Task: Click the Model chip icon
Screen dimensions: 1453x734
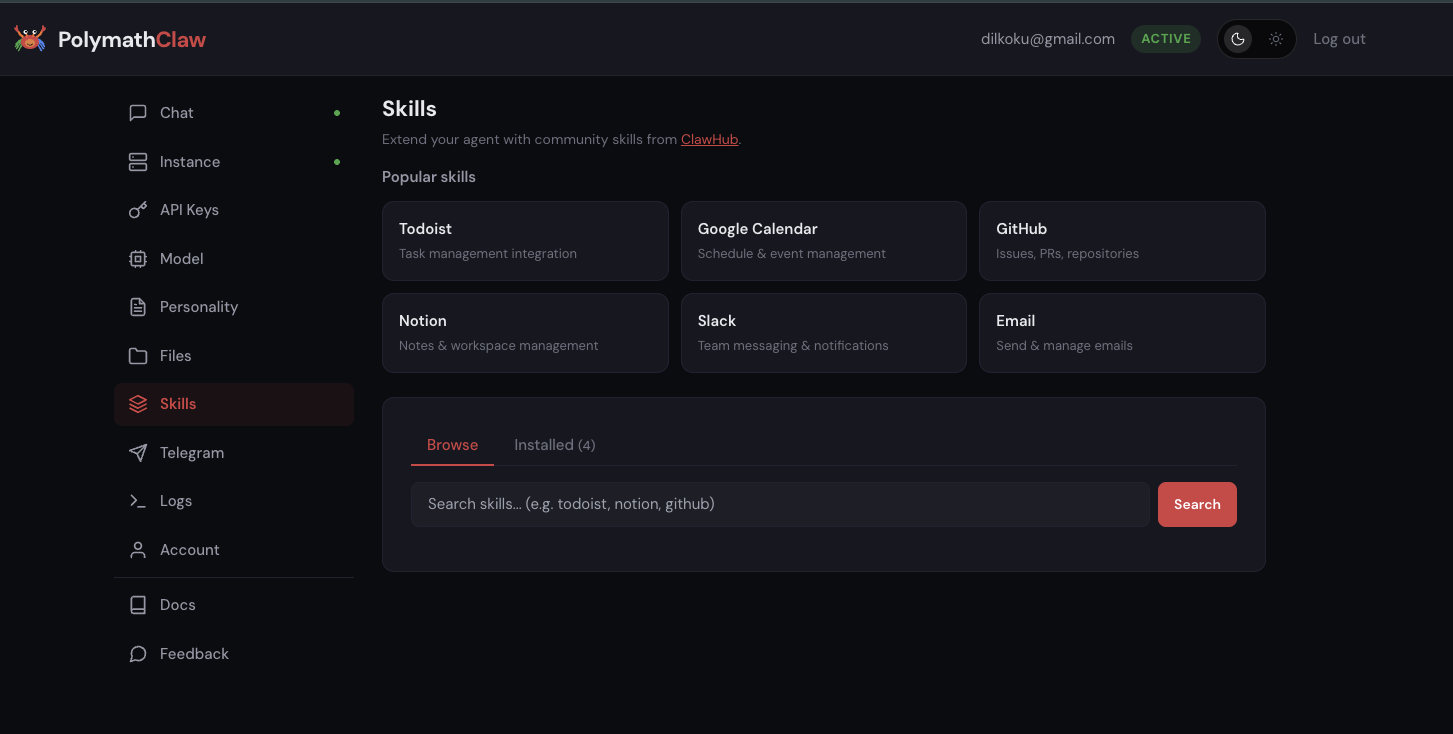Action: click(x=138, y=259)
